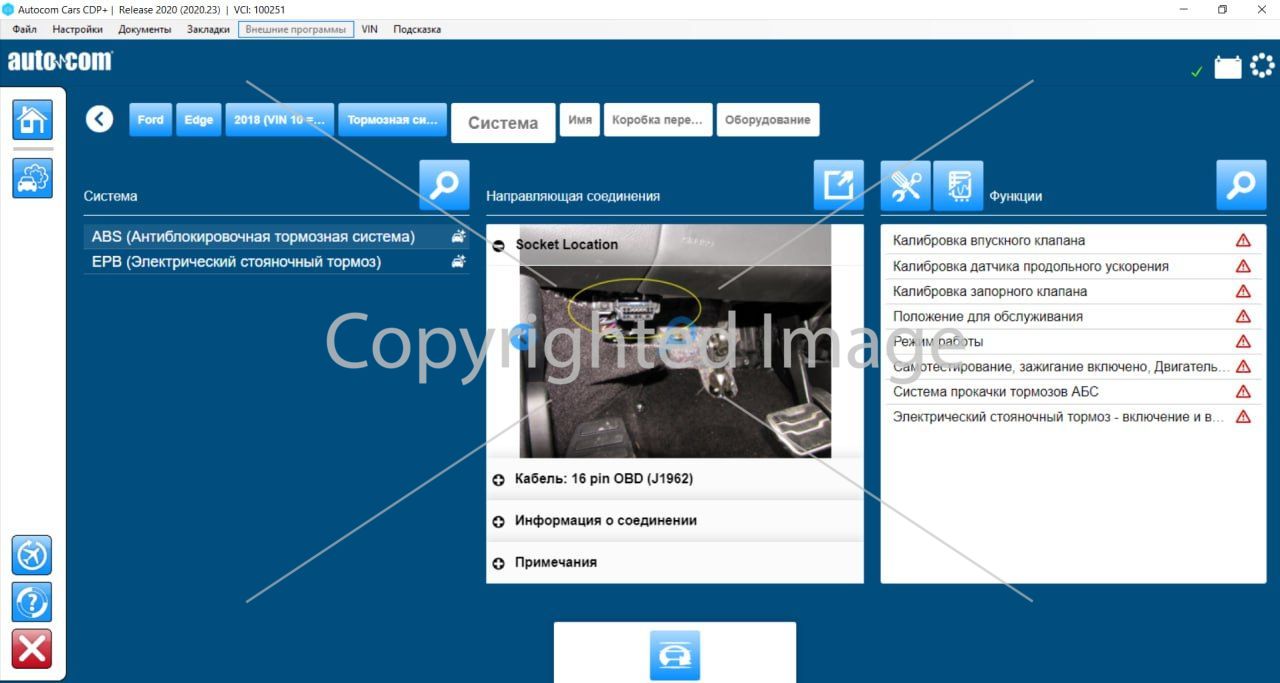Expand the Примечания section
Viewport: 1280px width, 683px height.
pos(675,563)
